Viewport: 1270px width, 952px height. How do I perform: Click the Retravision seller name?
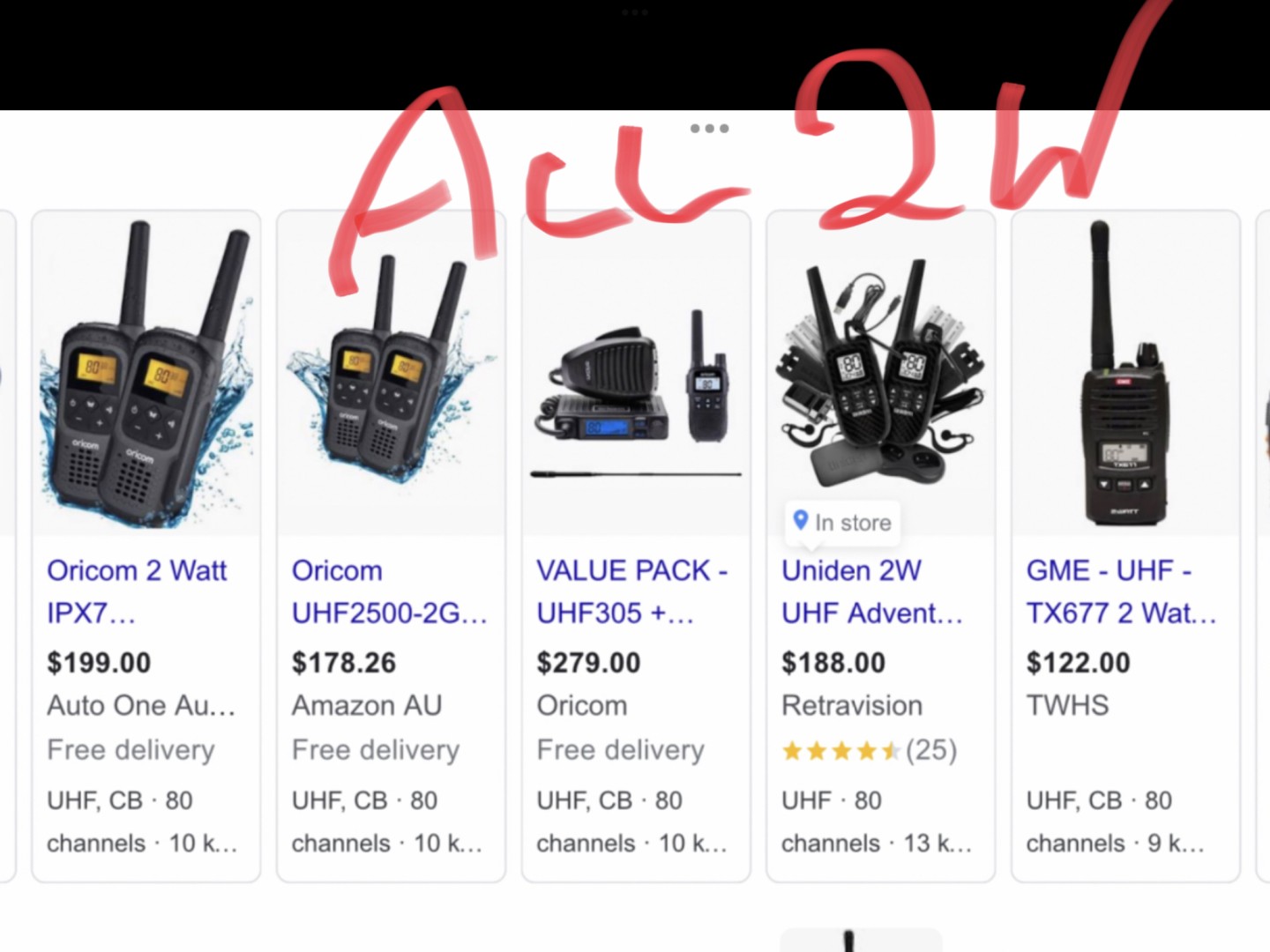[x=852, y=706]
